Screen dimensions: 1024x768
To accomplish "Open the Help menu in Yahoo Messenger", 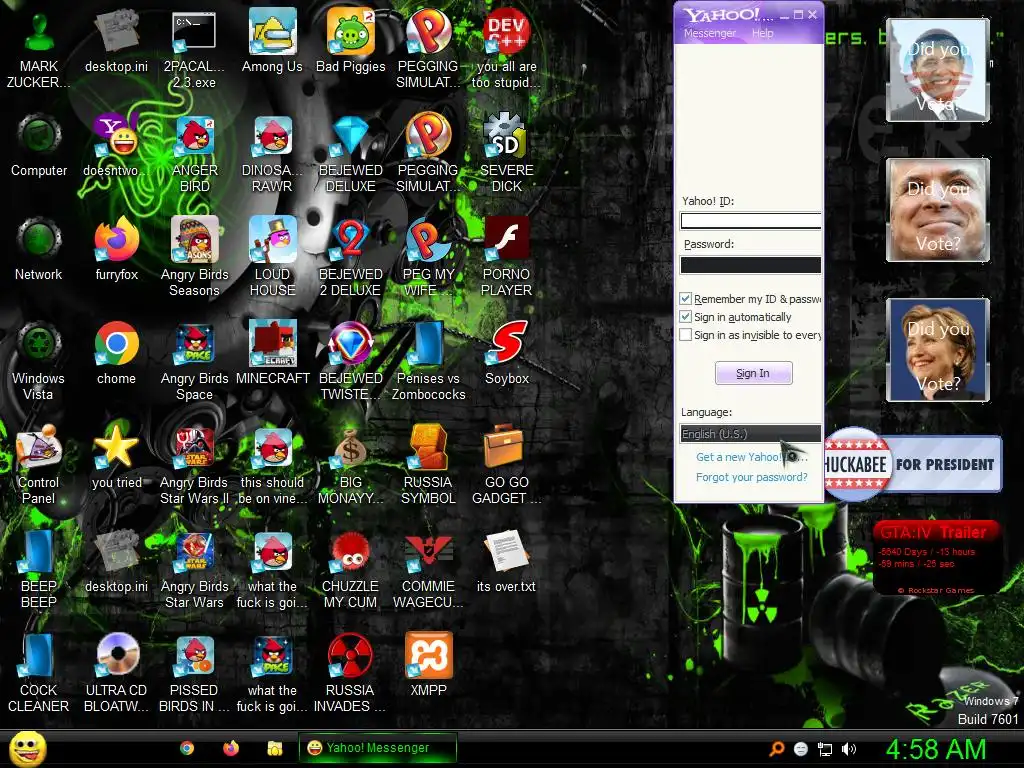I will (762, 33).
